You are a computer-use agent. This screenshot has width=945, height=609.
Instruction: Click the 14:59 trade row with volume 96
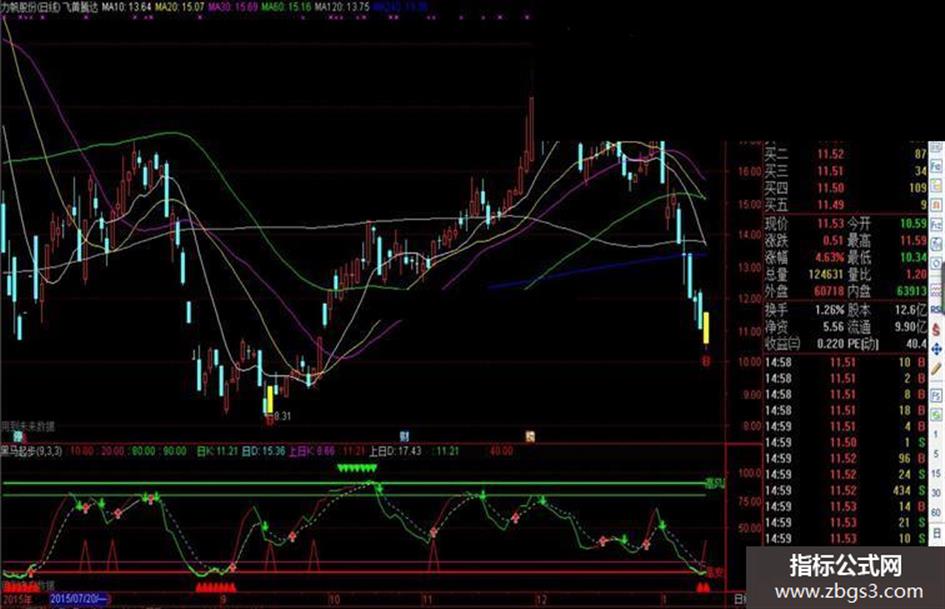tap(846, 458)
